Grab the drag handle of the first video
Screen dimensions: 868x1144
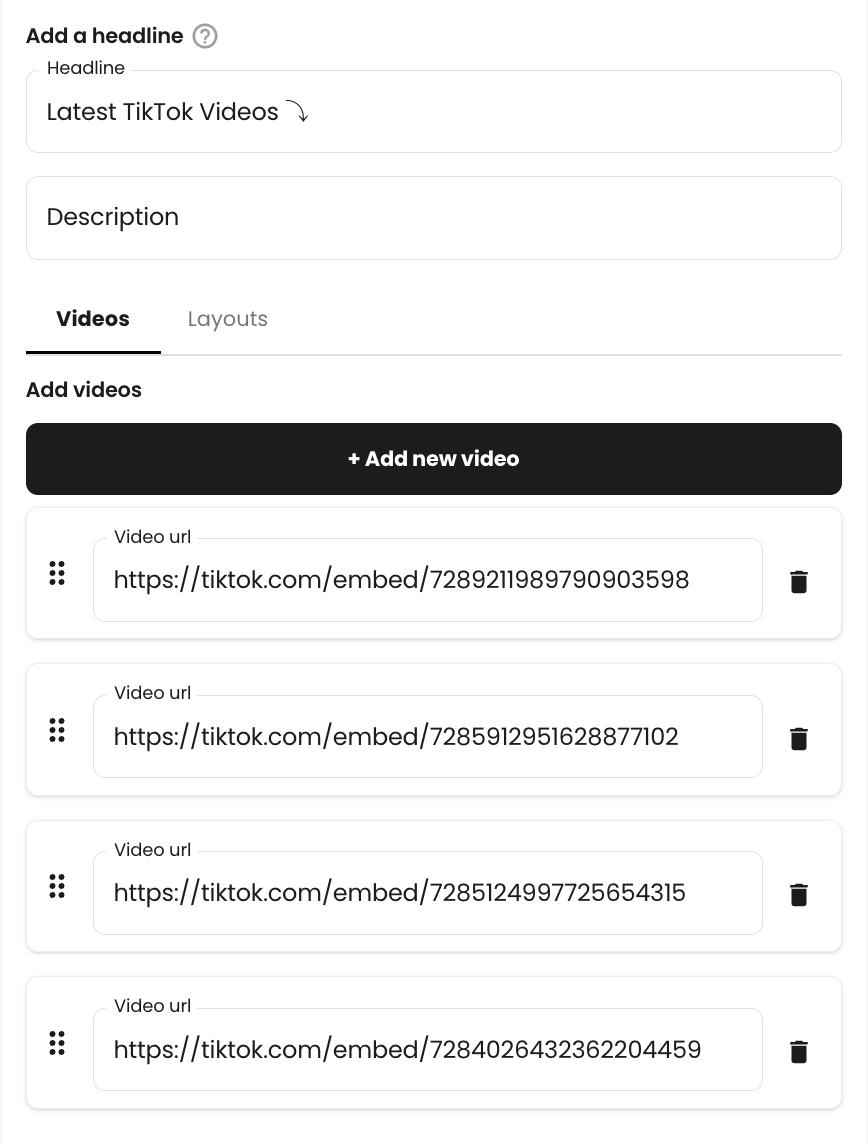tap(57, 573)
